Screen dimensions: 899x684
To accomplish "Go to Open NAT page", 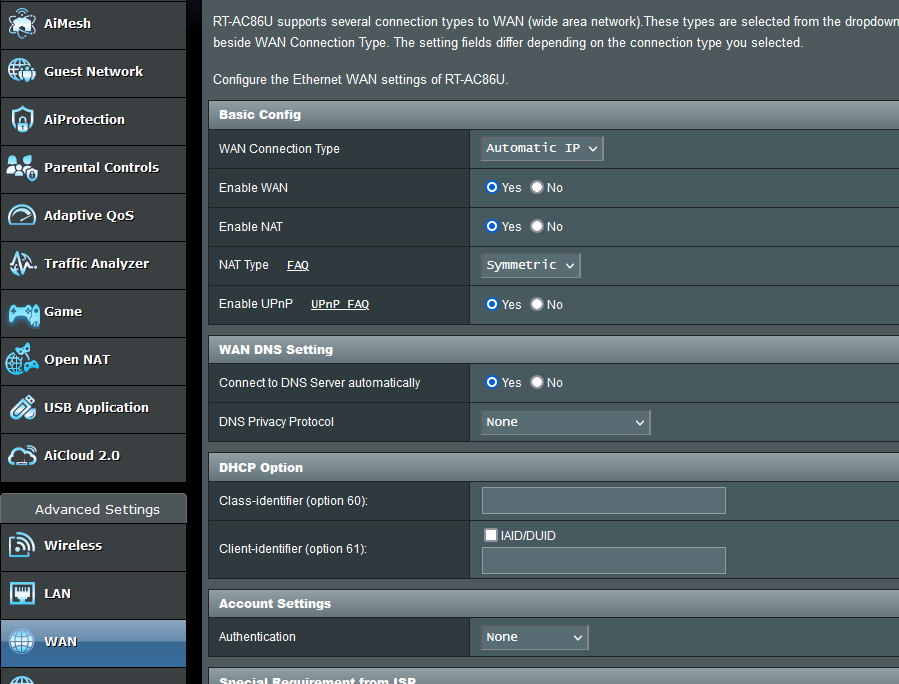I will 93,361.
